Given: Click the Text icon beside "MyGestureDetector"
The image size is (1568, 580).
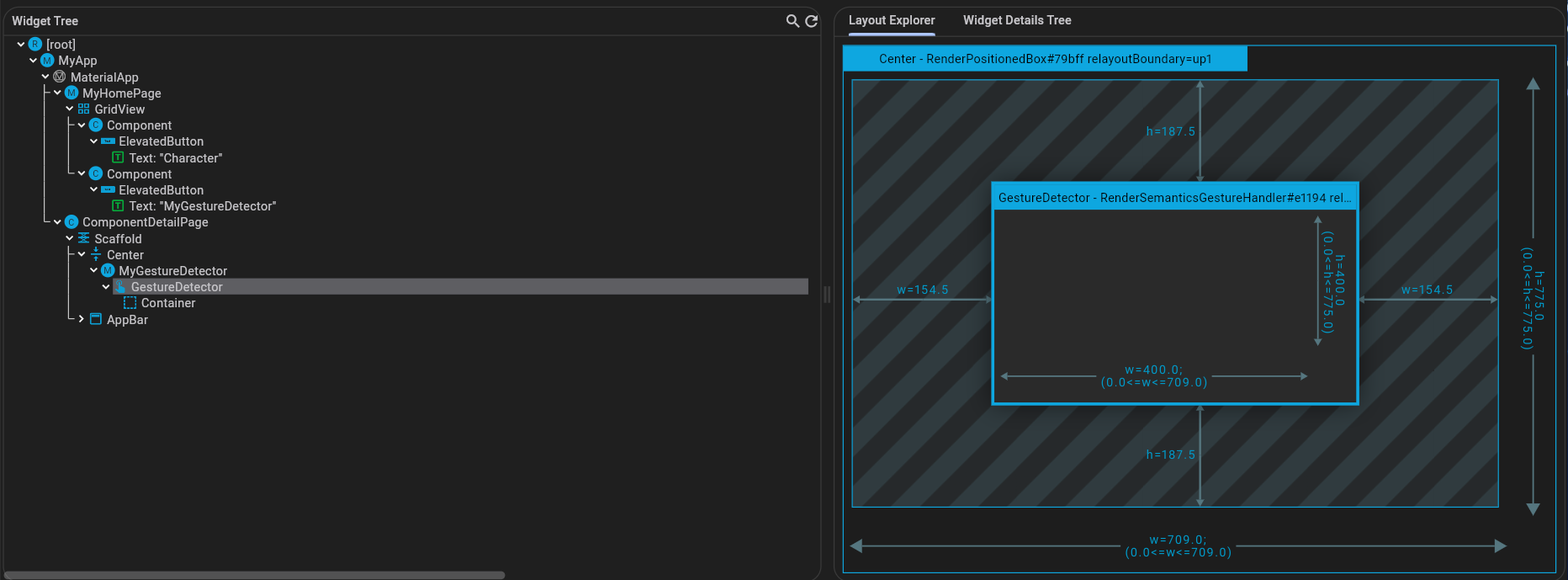Looking at the screenshot, I should (x=118, y=206).
